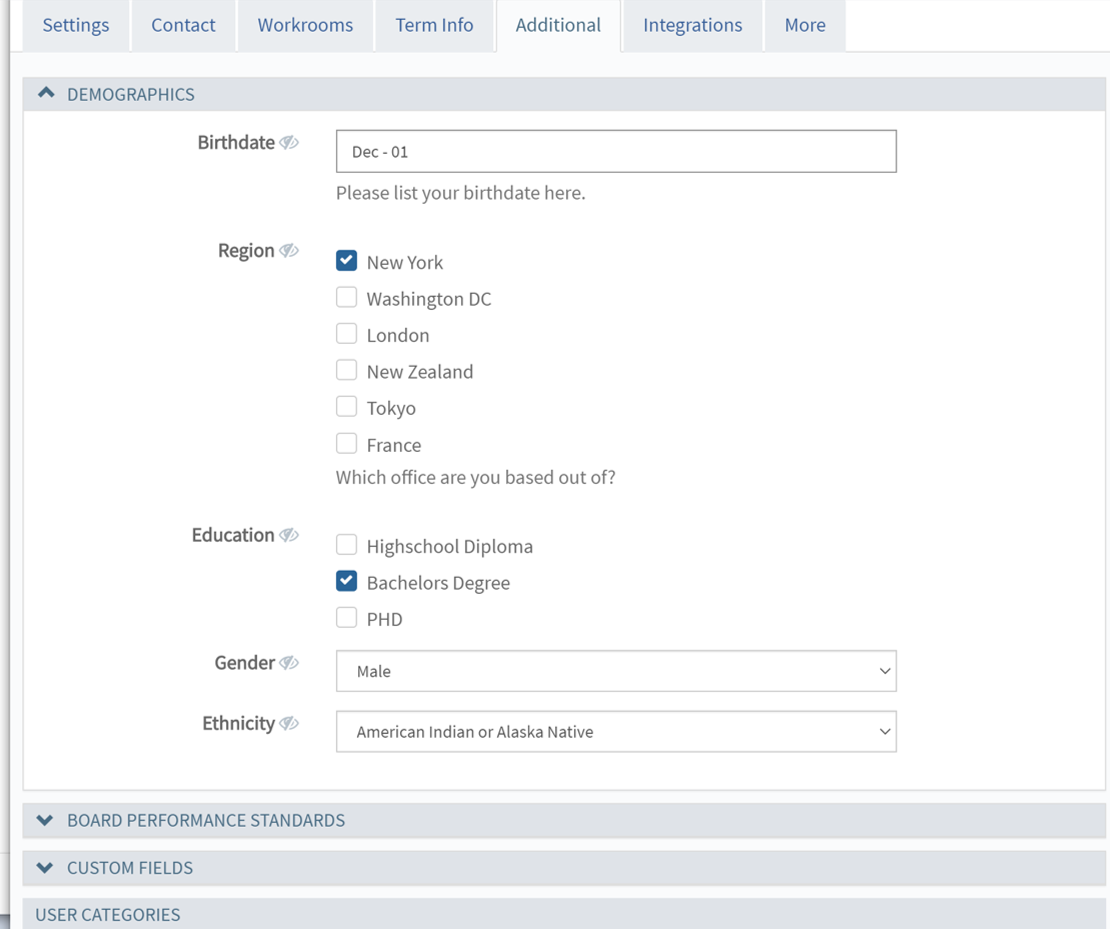Uncheck the Bachelors Degree checkbox
This screenshot has height=929, width=1110.
pos(346,582)
